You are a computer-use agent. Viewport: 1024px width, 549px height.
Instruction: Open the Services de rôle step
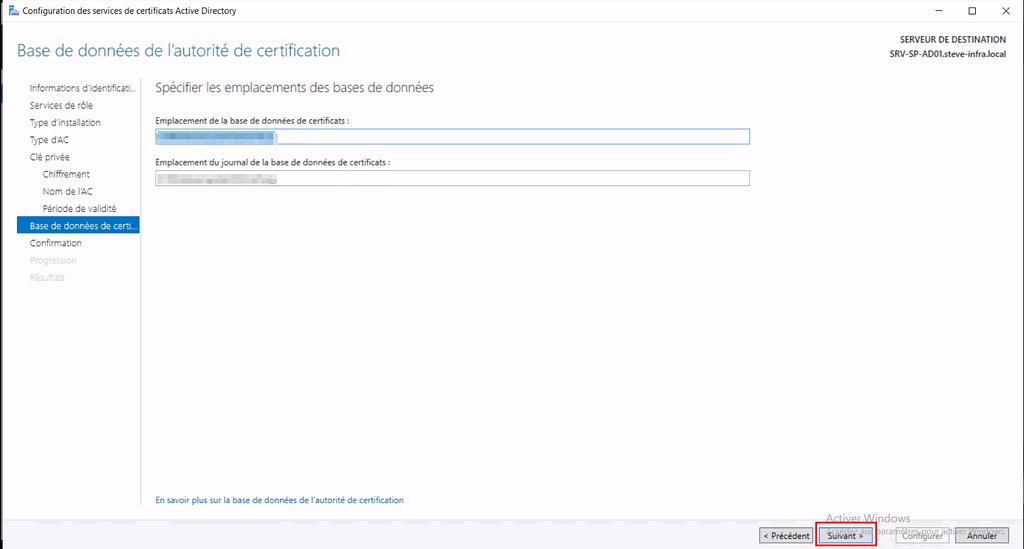[x=61, y=105]
